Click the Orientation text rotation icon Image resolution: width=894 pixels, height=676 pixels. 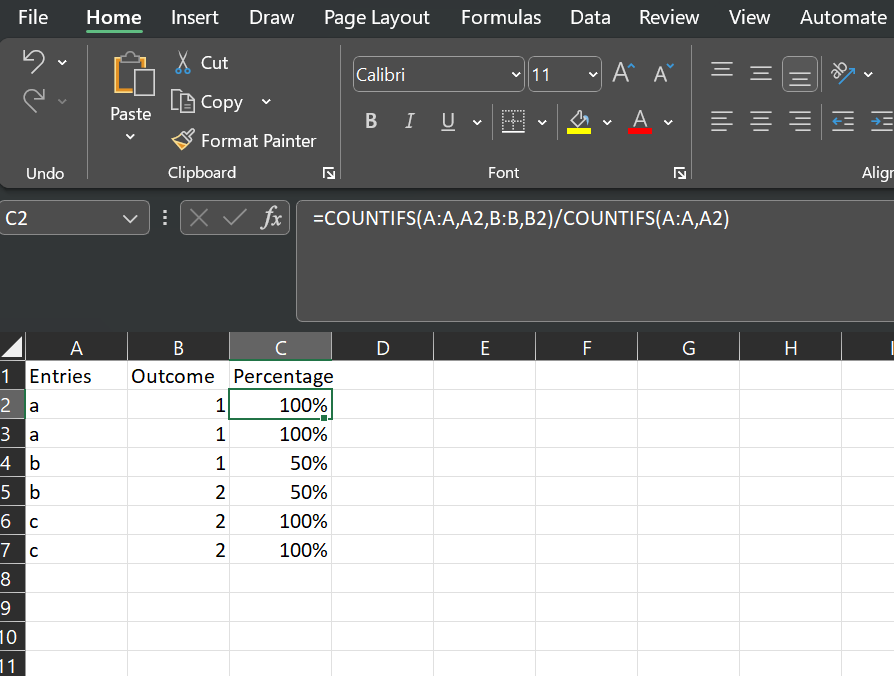tap(843, 73)
